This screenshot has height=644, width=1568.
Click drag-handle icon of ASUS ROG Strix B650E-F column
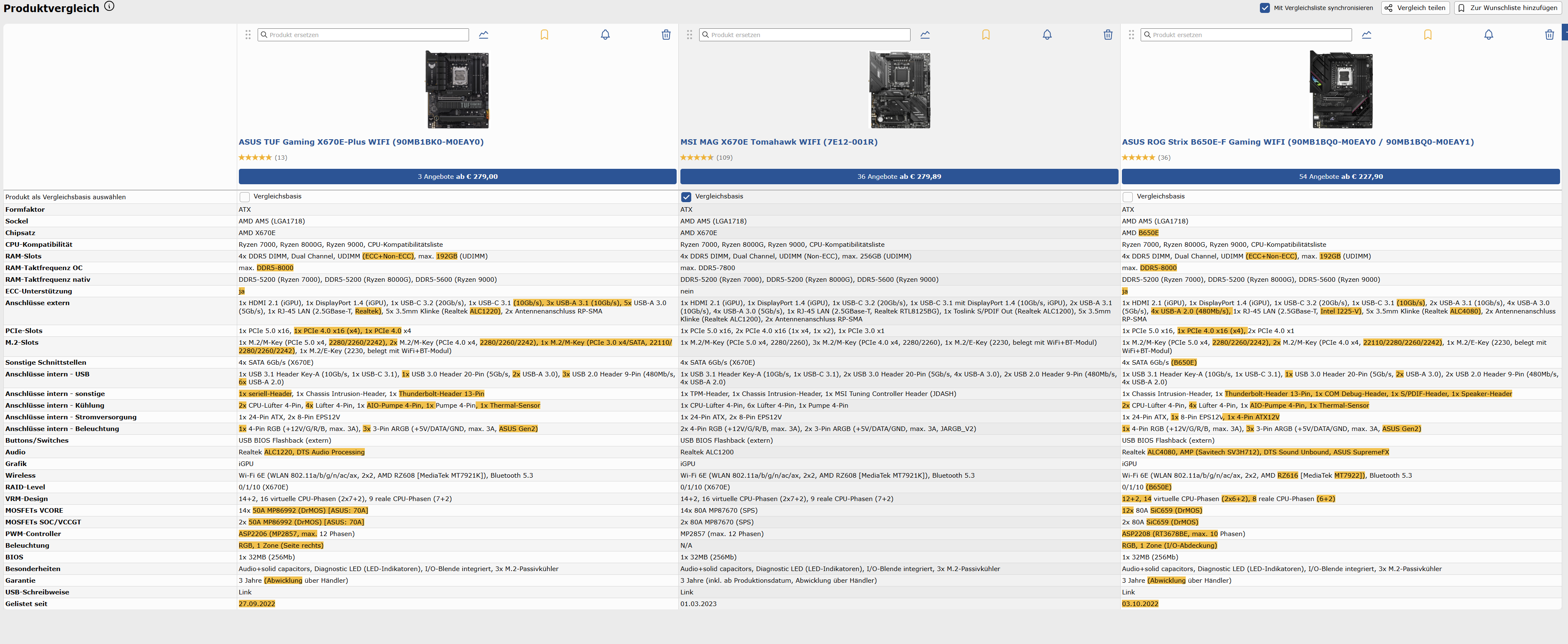pyautogui.click(x=1131, y=35)
